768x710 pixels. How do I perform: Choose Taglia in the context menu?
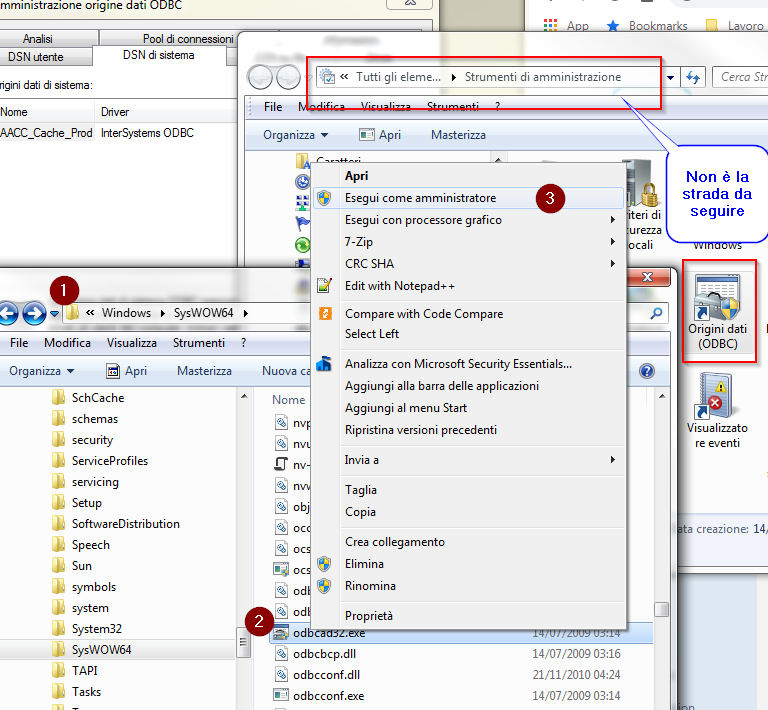click(x=361, y=490)
